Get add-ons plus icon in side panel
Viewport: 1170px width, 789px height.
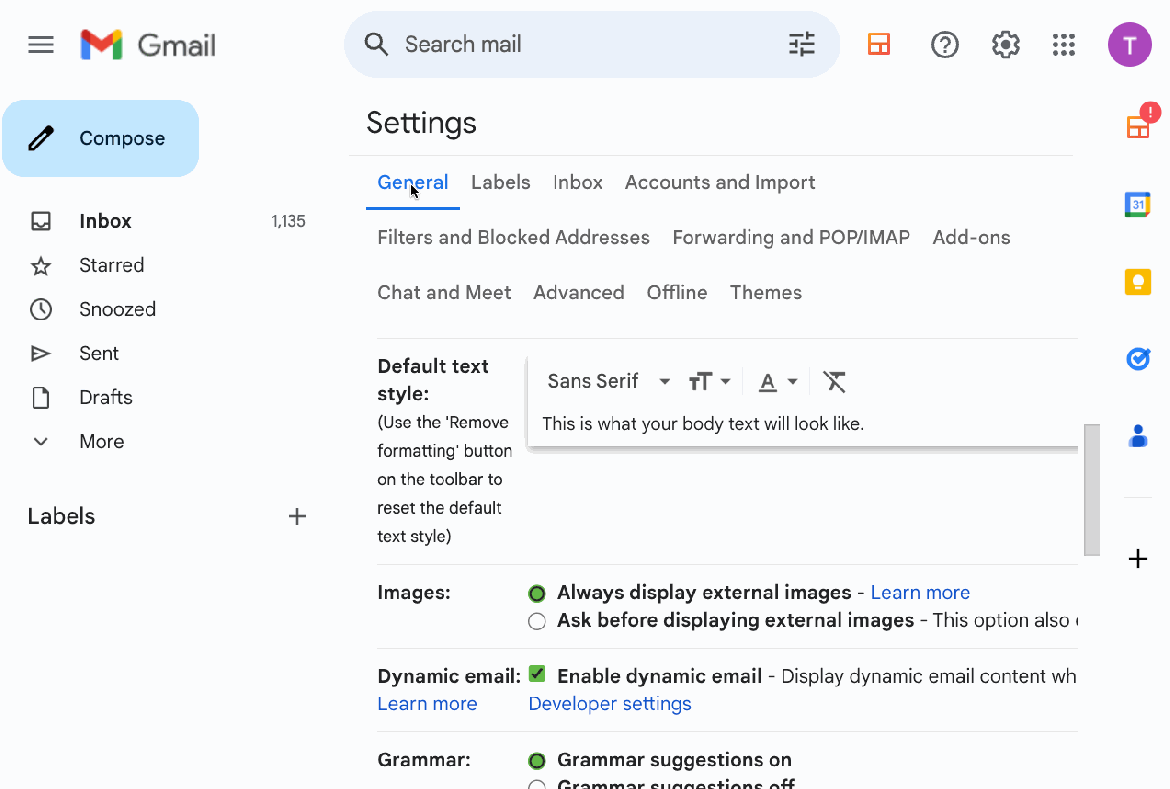(x=1138, y=558)
